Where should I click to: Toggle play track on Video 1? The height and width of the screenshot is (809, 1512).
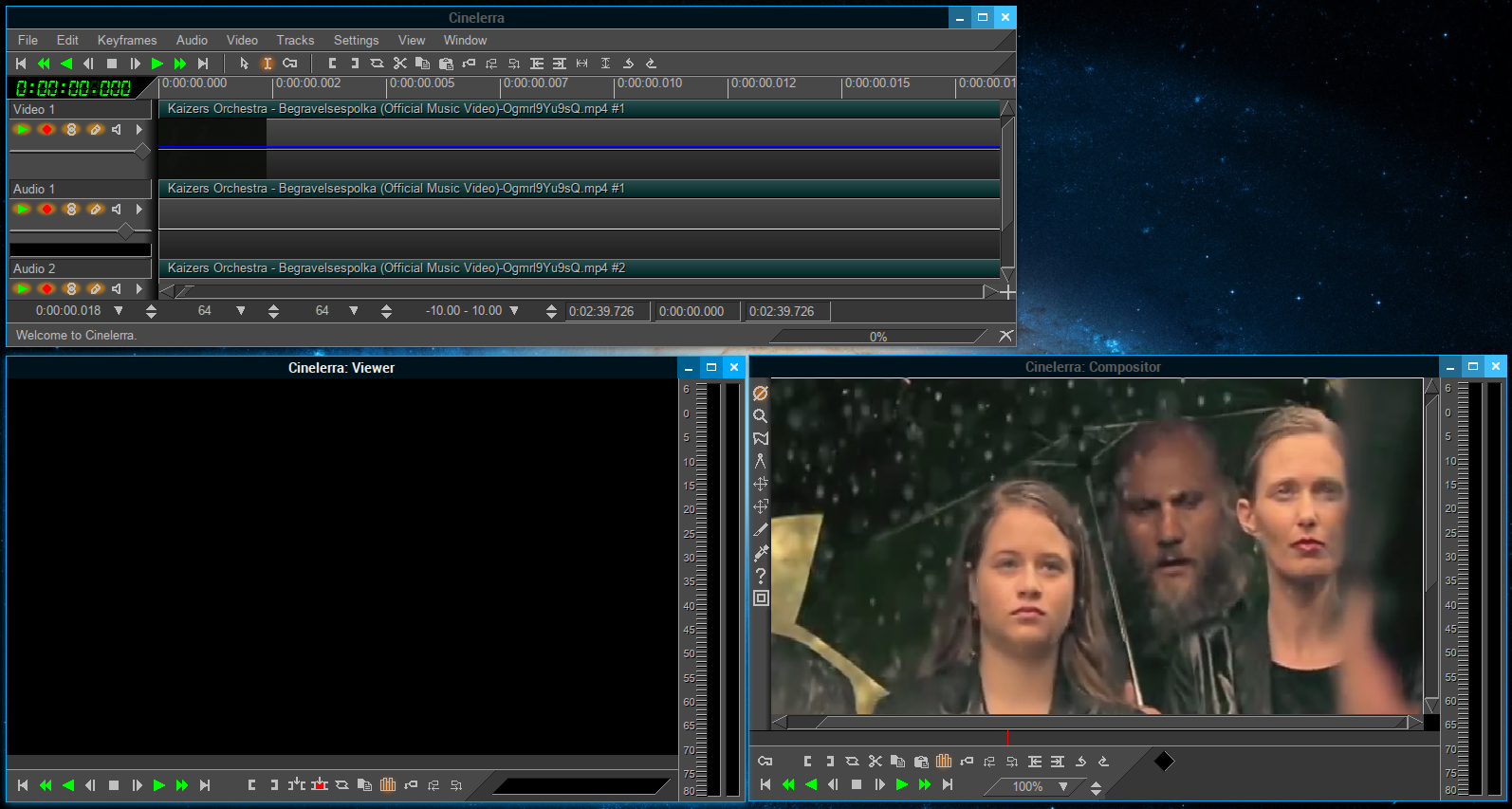[x=22, y=129]
